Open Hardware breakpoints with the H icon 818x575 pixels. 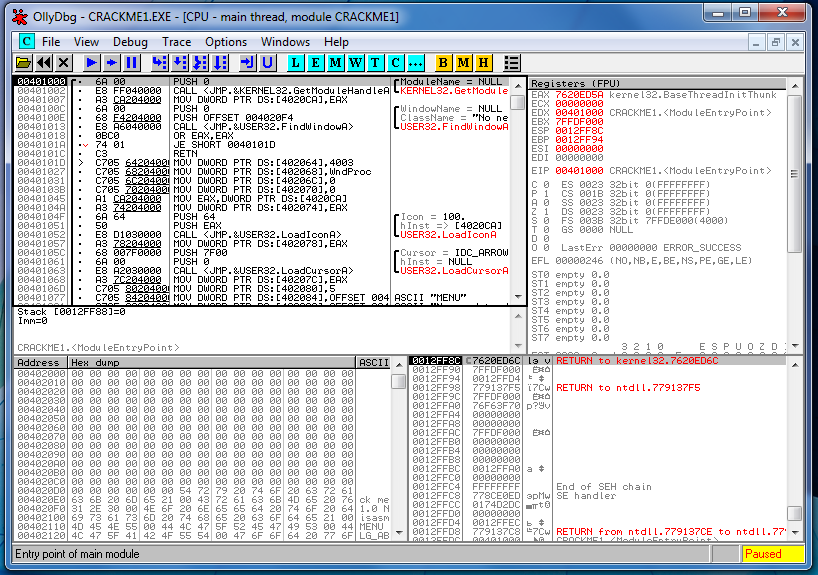[484, 63]
